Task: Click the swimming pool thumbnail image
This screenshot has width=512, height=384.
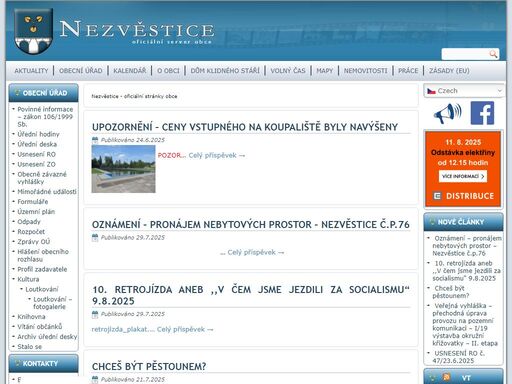Action: point(123,169)
